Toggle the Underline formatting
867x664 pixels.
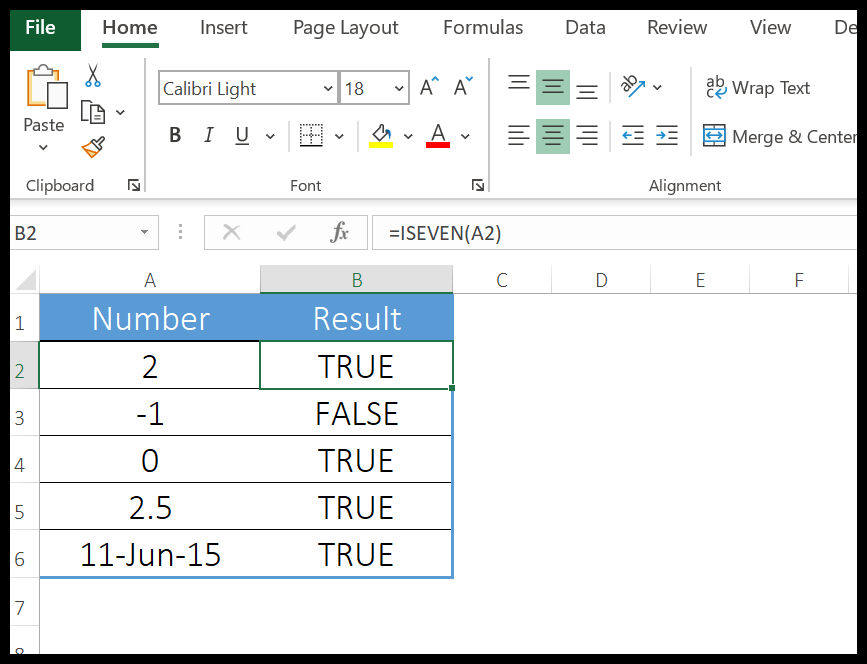click(240, 135)
